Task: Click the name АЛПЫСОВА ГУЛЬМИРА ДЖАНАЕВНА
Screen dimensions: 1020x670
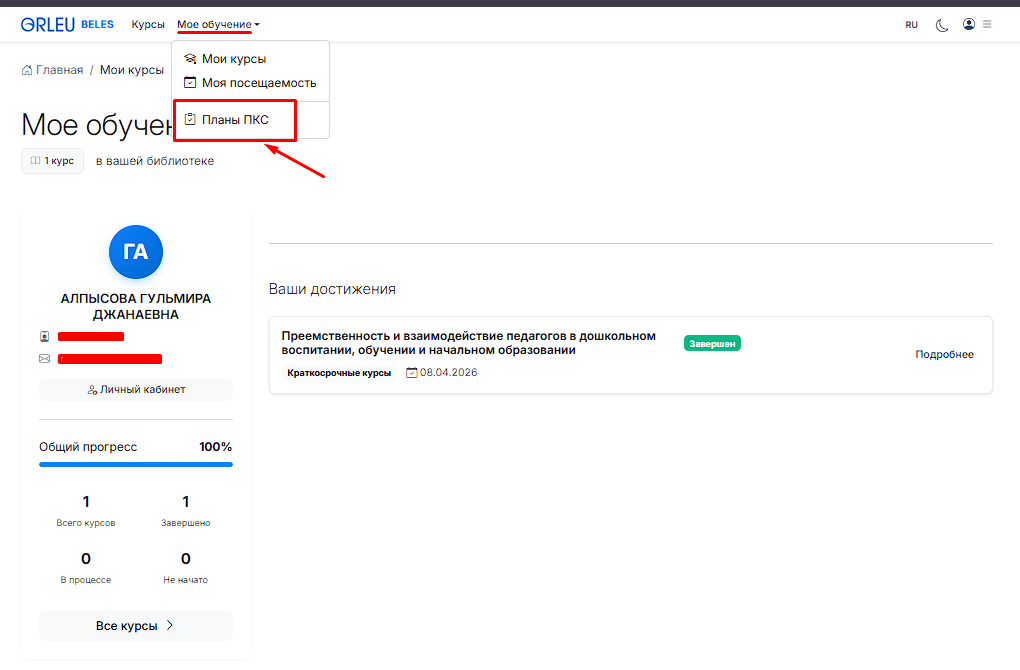Action: (x=136, y=306)
